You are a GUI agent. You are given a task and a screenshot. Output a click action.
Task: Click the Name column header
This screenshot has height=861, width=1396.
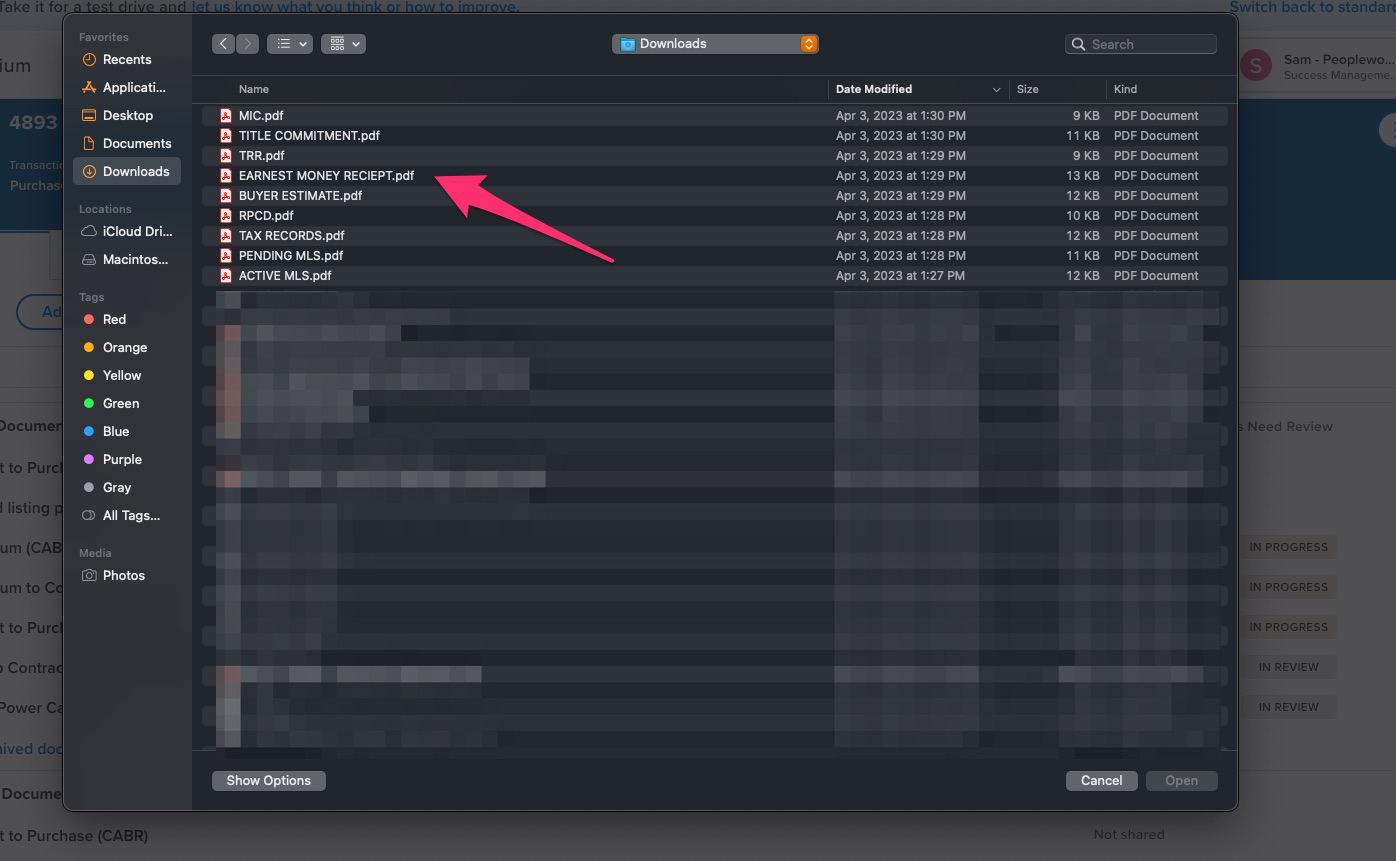click(x=253, y=89)
